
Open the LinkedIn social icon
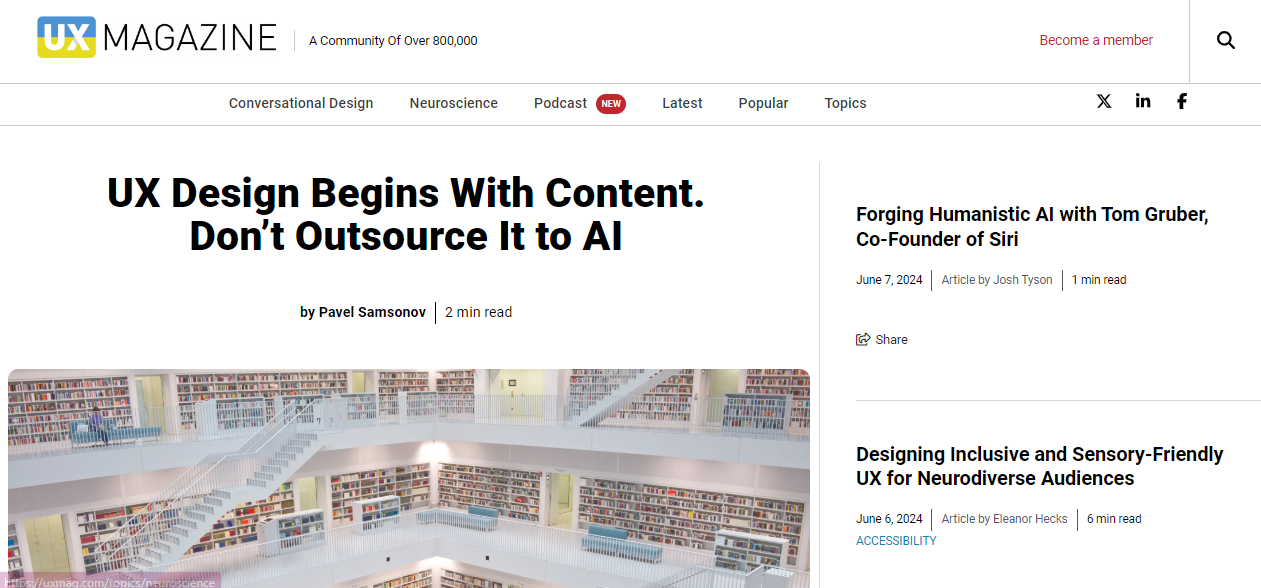coord(1143,101)
